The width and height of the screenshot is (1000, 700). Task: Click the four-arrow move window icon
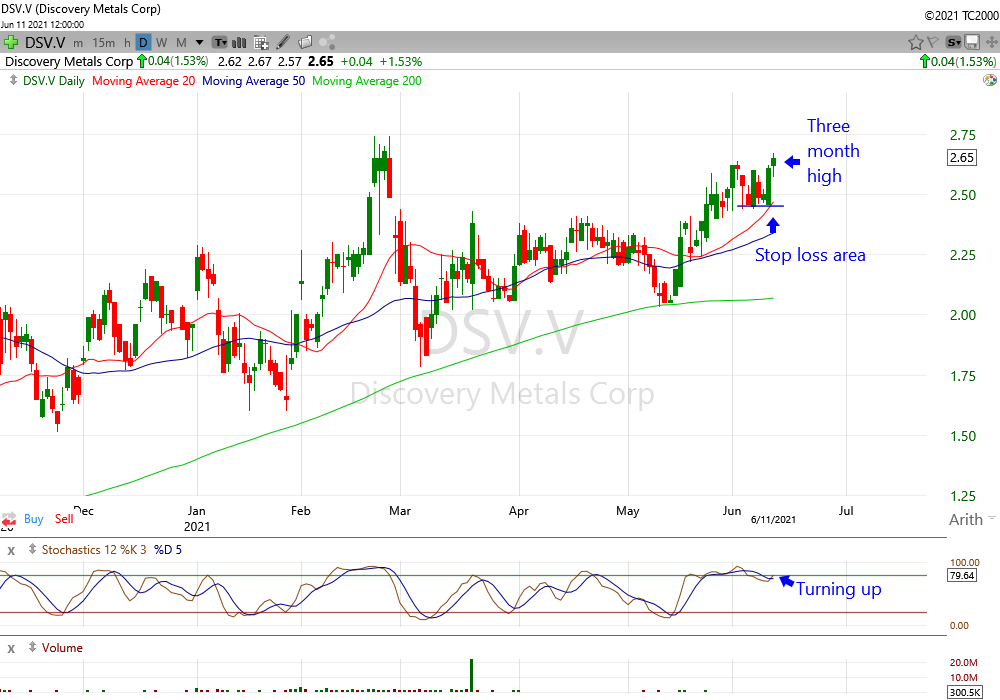pyautogui.click(x=991, y=43)
